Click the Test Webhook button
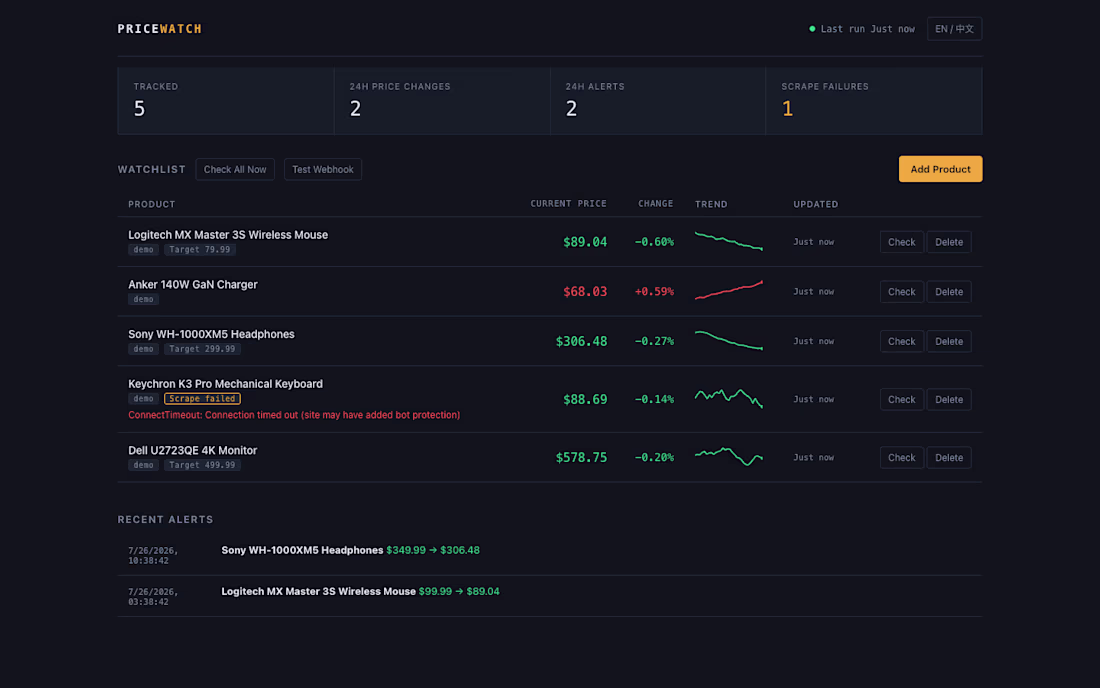The height and width of the screenshot is (688, 1100). tap(323, 169)
